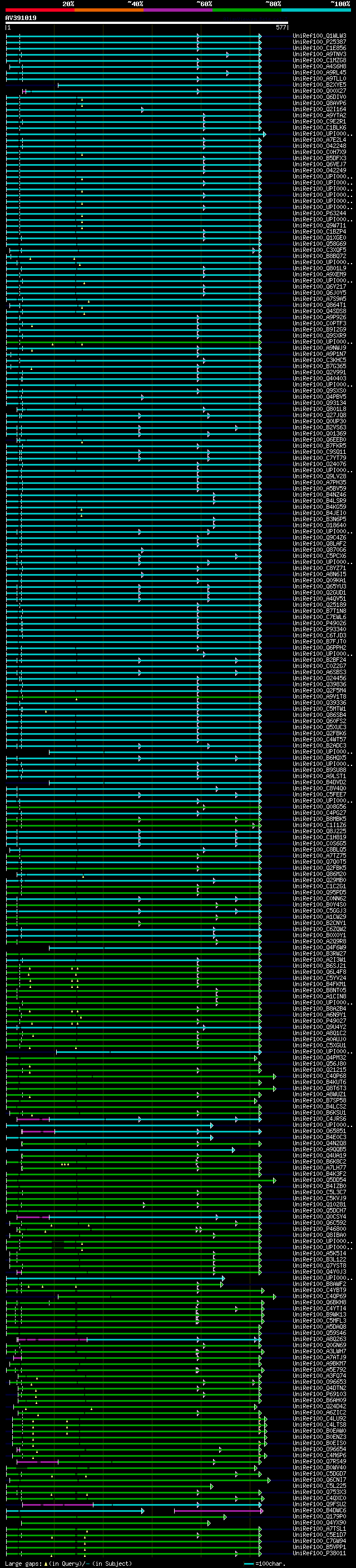Screen dimensions: 356x1568
Task: Open hit UniRef100_Q8J225
Action: click(x=319, y=831)
